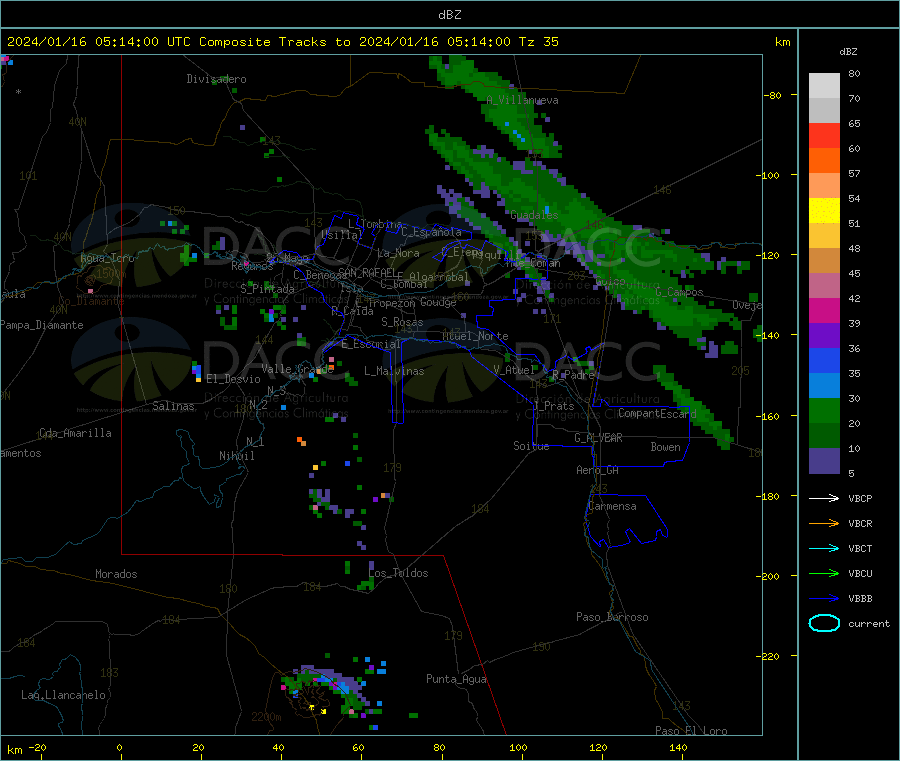Click the orange VBCR arrow legend icon
This screenshot has height=761, width=900.
coord(824,523)
